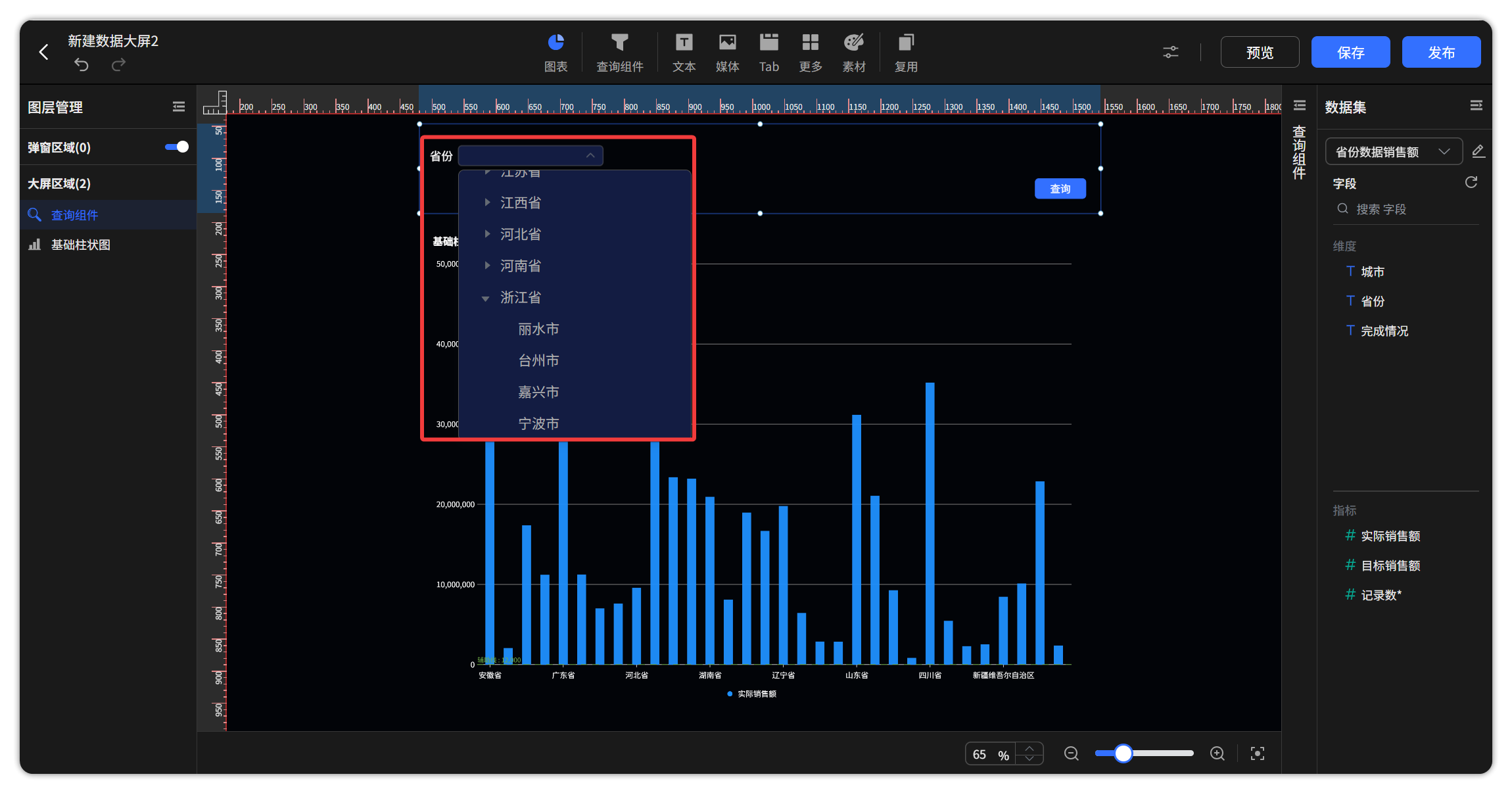The height and width of the screenshot is (787, 1512).
Task: Undo the last action
Action: click(82, 64)
